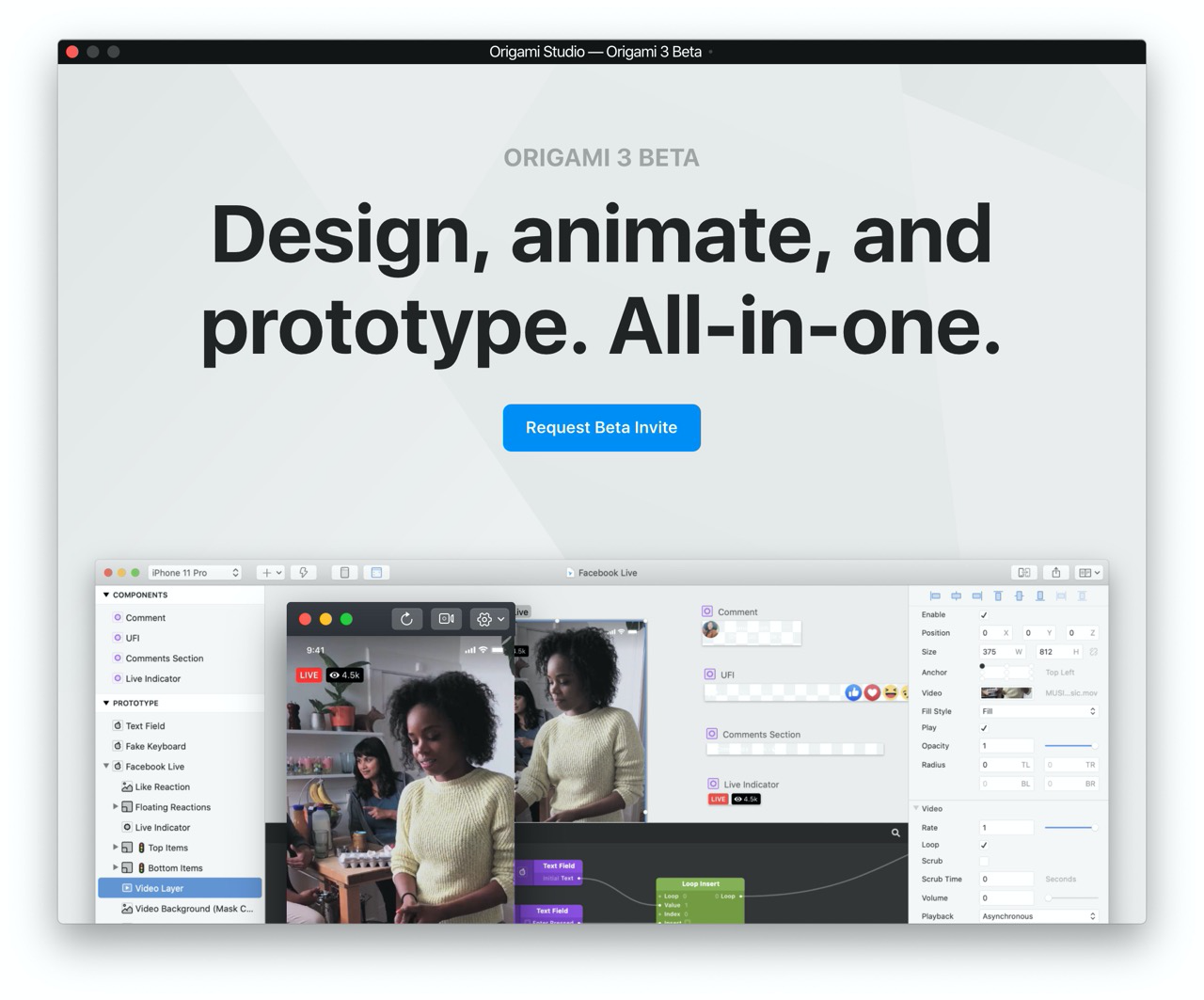Click the distribute vertically icon
The height and width of the screenshot is (1000, 1204).
click(x=1082, y=595)
